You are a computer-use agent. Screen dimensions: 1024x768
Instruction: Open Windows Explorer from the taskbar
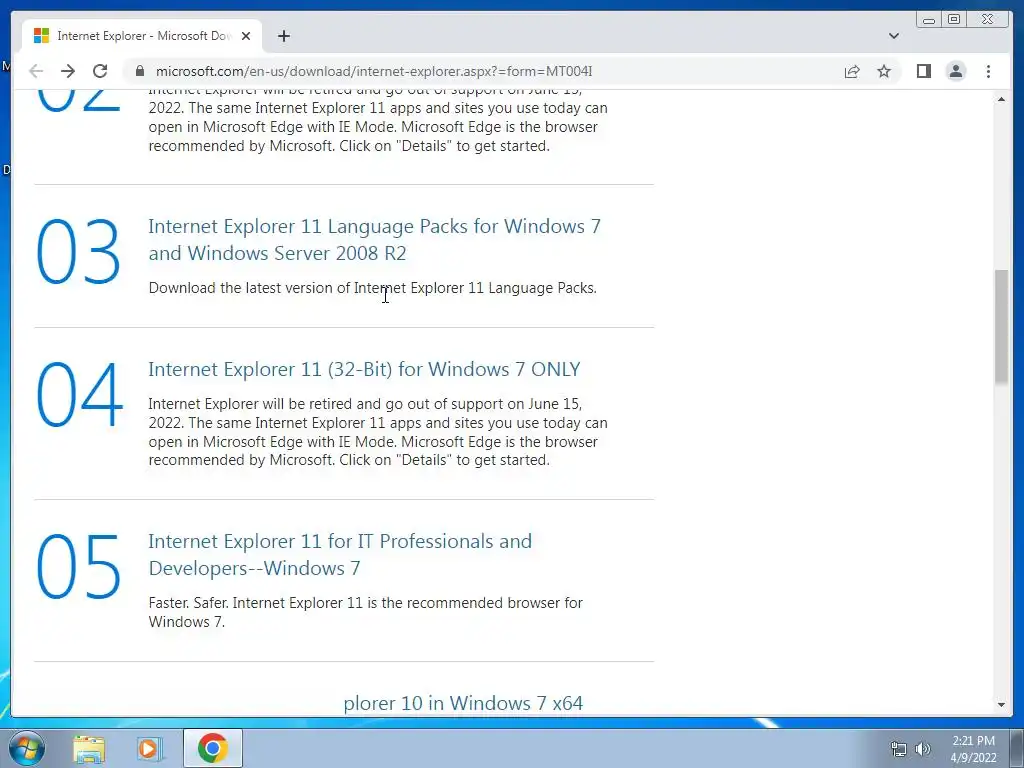(89, 748)
